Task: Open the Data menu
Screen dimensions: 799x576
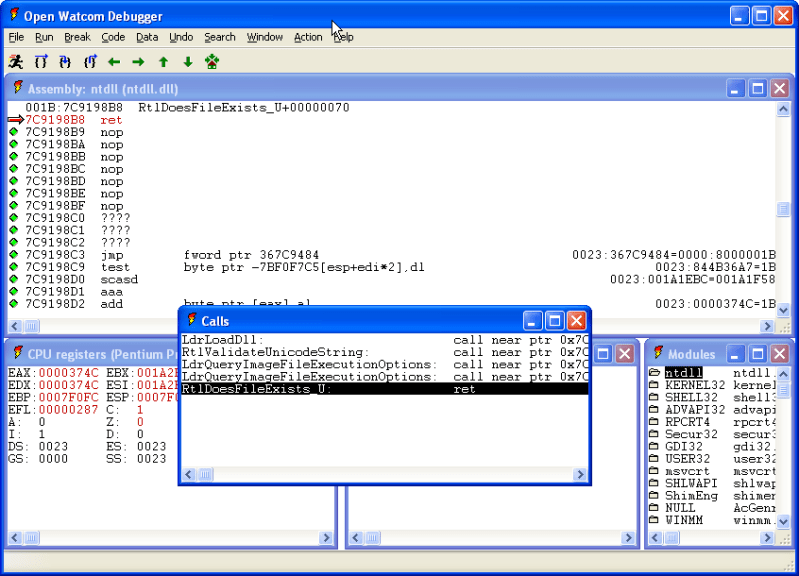Action: point(147,37)
